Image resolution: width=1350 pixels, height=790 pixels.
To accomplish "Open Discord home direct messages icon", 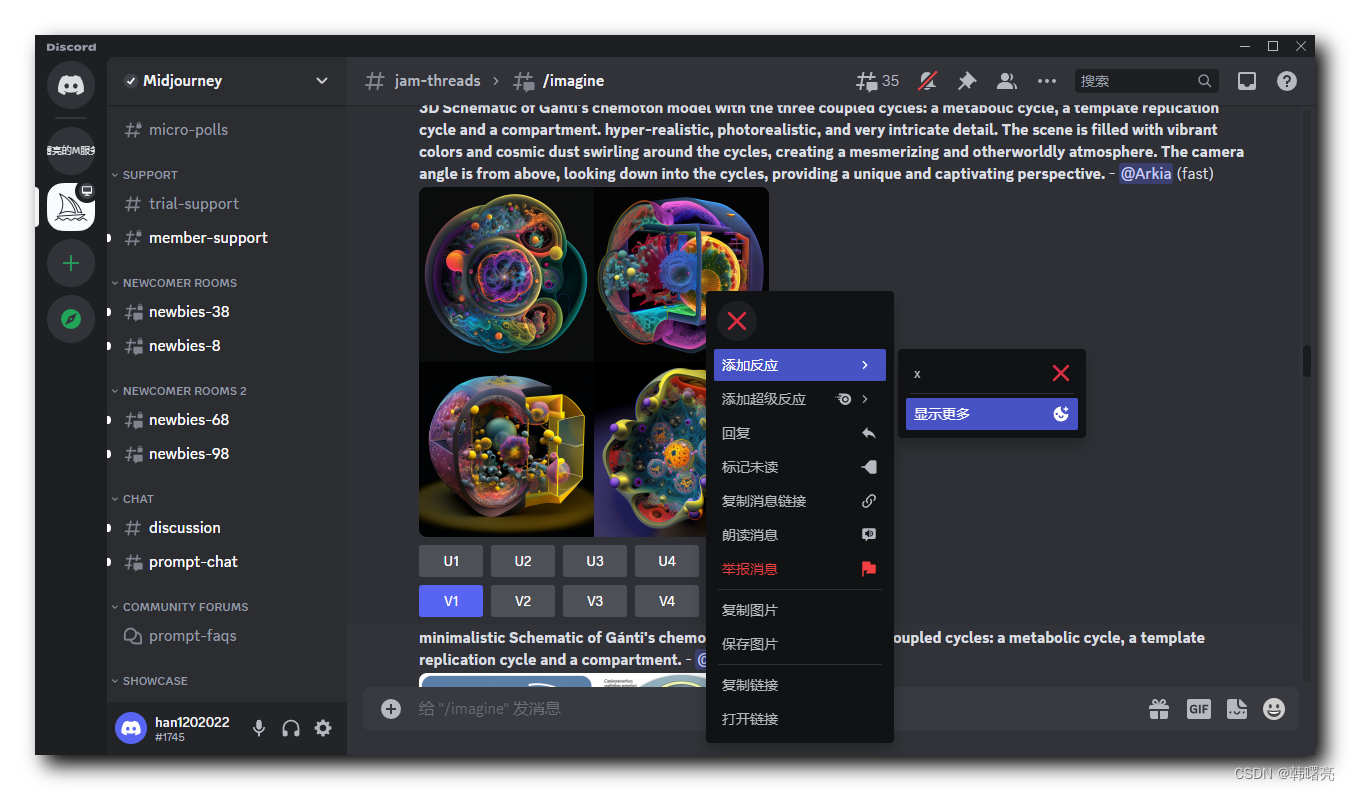I will click(71, 86).
